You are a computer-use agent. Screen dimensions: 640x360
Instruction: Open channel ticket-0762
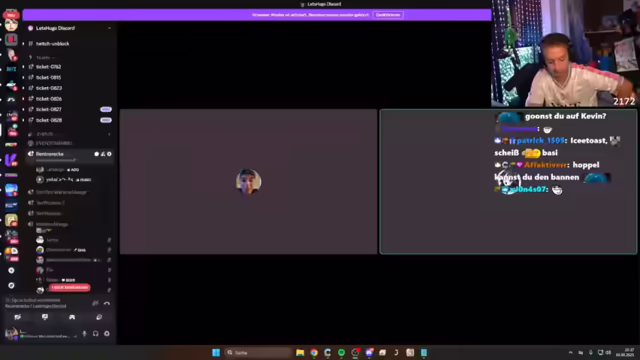(x=49, y=67)
